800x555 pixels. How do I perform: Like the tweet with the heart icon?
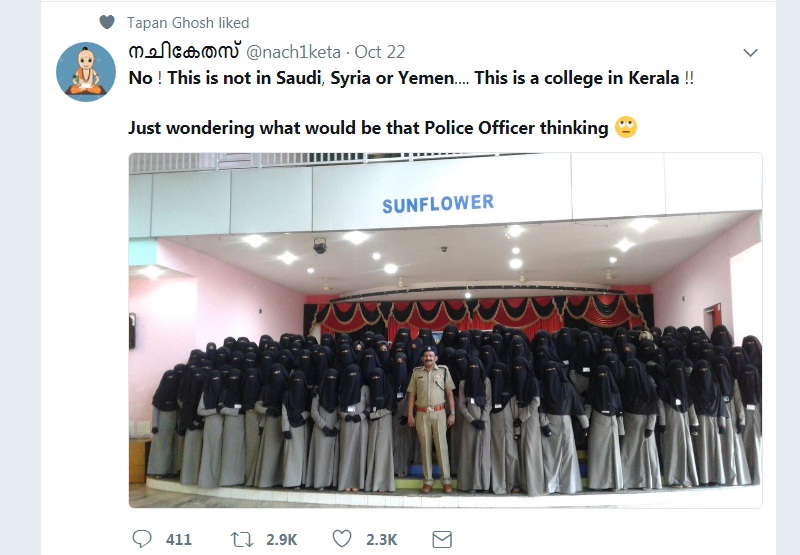(342, 539)
